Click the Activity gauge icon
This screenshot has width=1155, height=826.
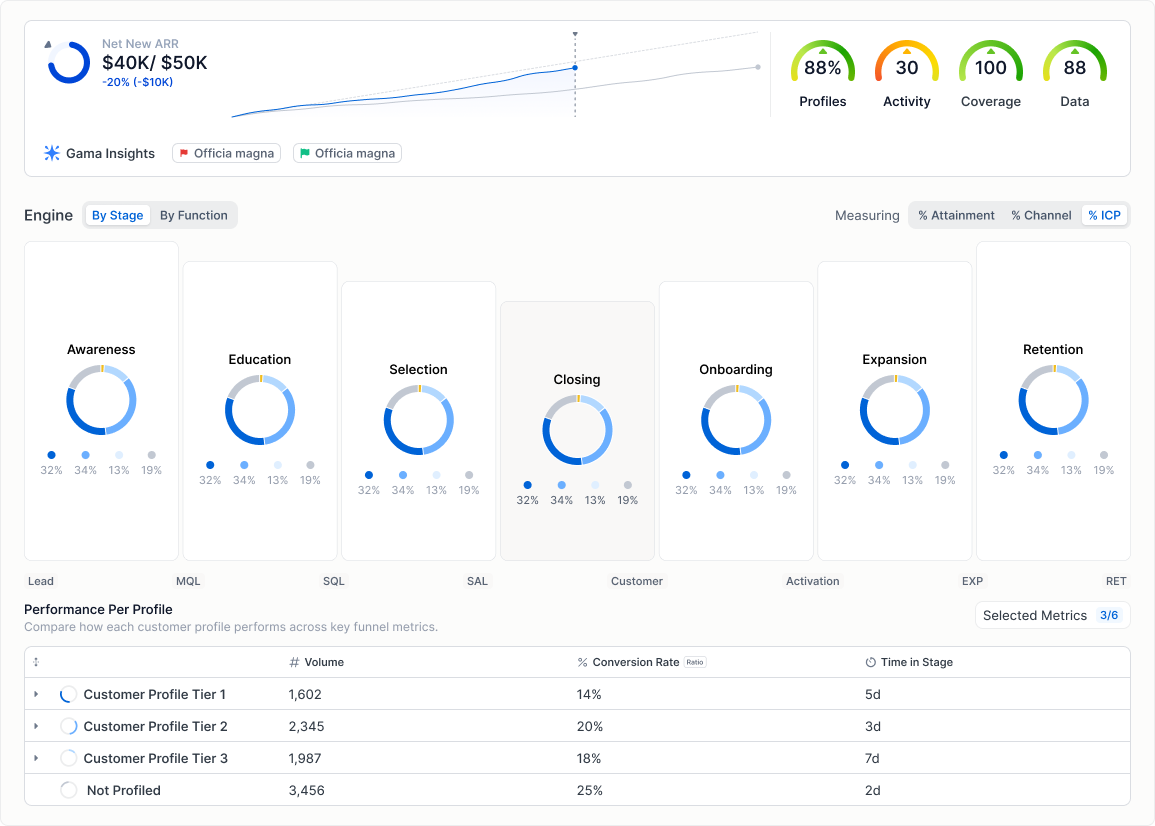906,61
